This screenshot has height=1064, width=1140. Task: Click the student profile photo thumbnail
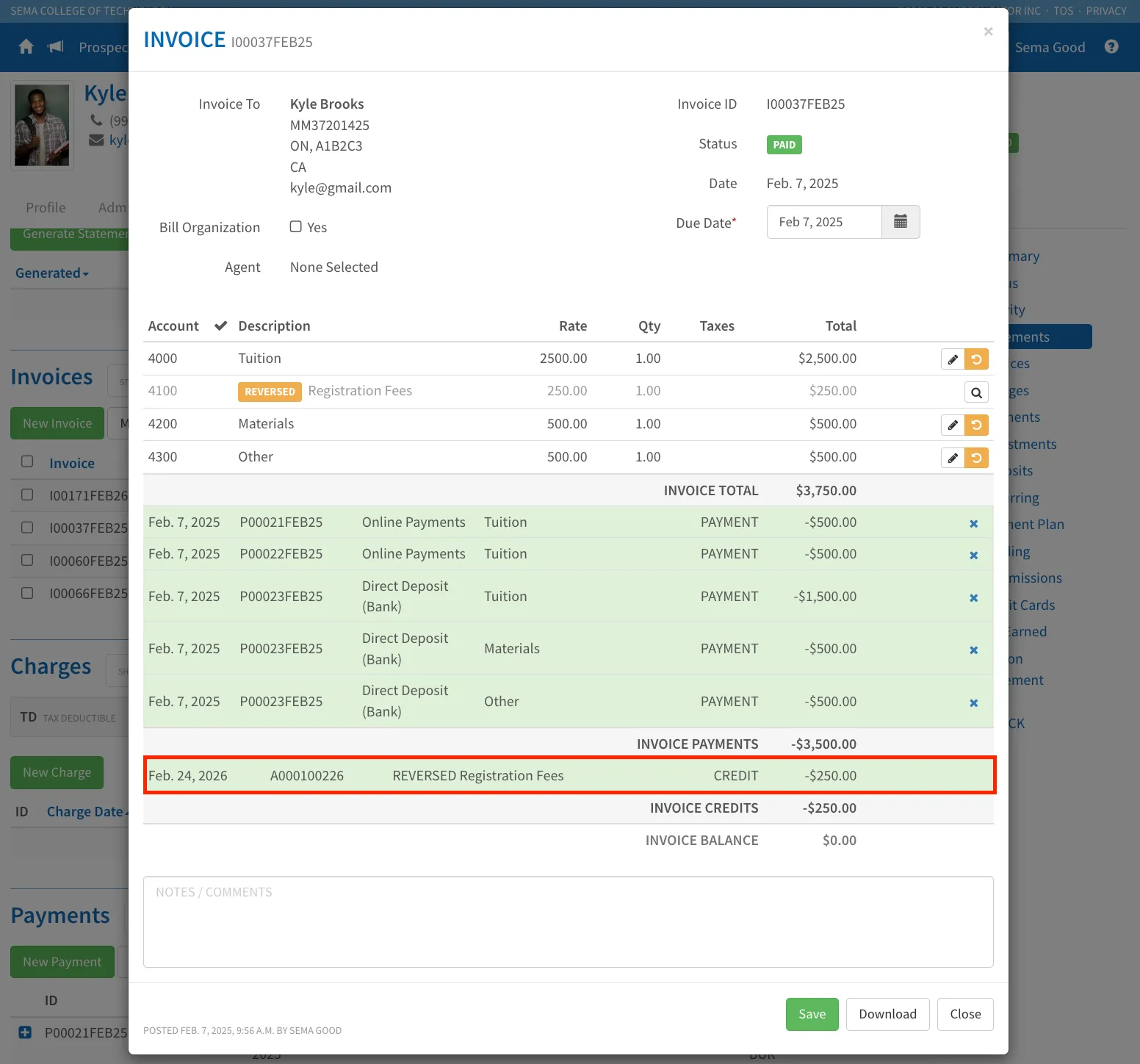[x=42, y=125]
